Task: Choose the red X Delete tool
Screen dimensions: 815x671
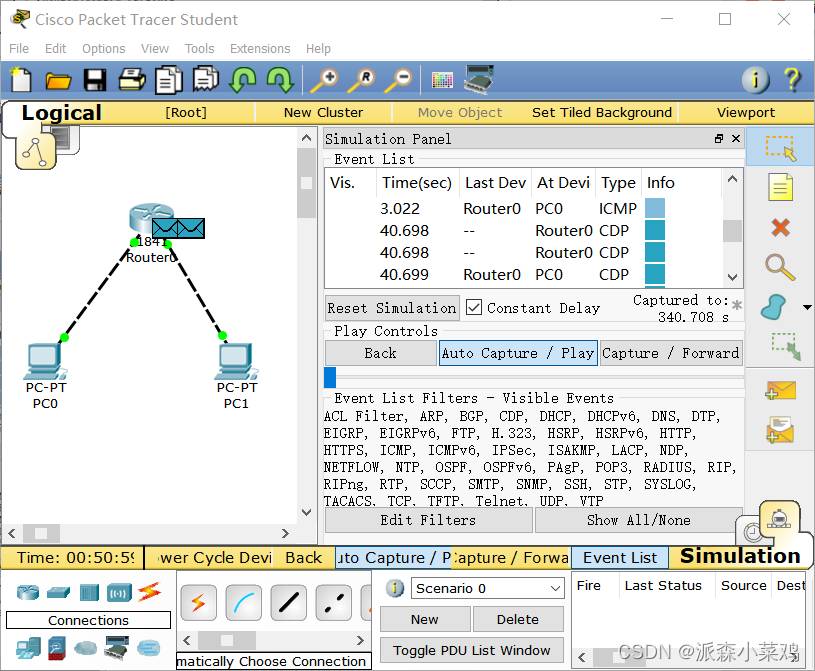Action: pos(780,228)
